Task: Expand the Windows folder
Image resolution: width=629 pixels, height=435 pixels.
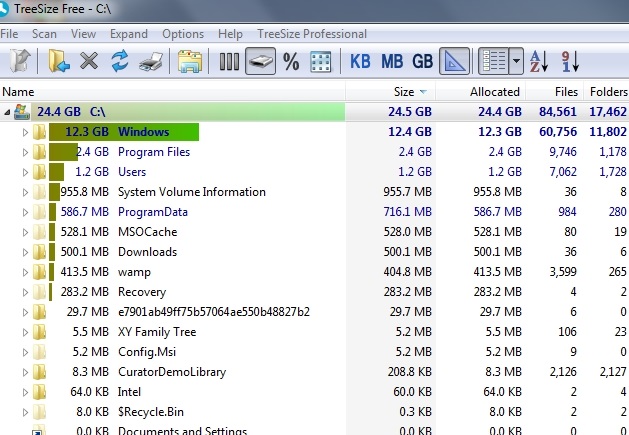Action: pyautogui.click(x=25, y=132)
